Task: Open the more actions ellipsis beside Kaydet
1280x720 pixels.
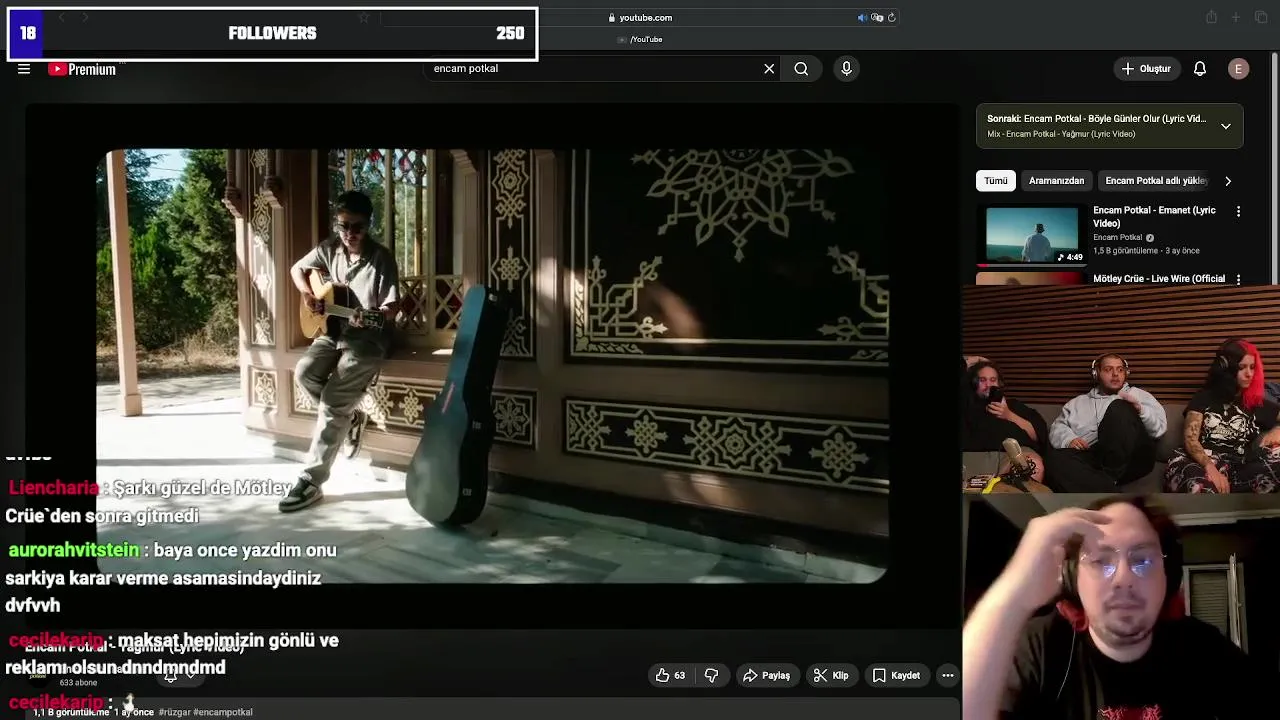Action: [947, 676]
